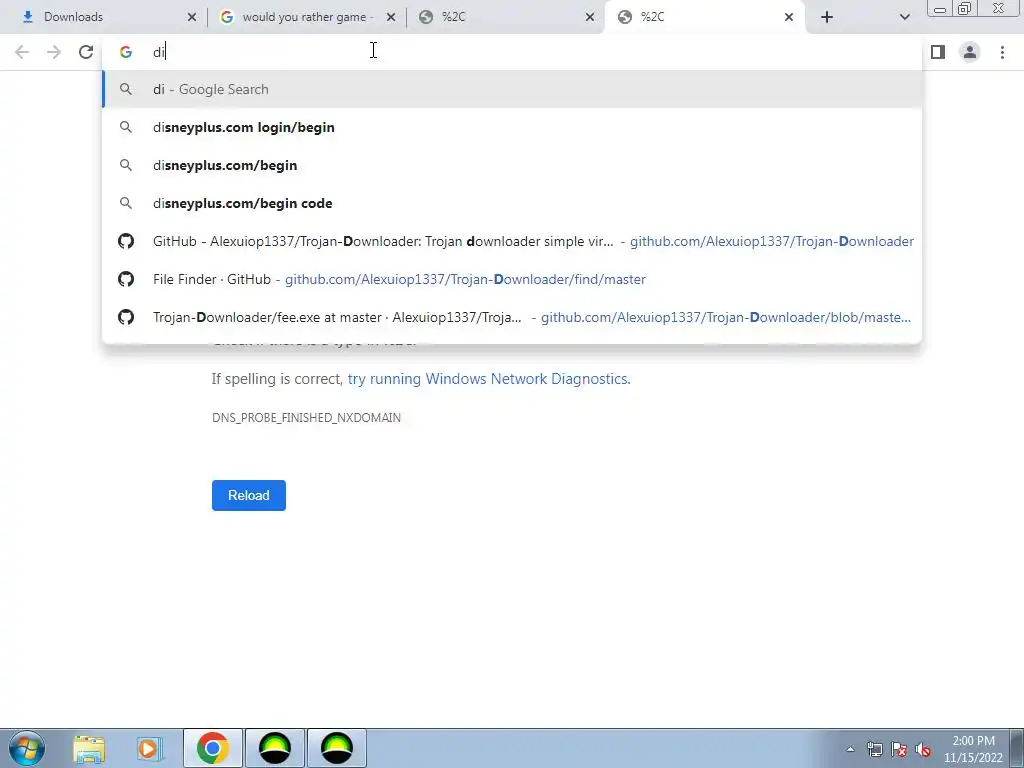Screen dimensions: 1024x768
Task: Close the Downloads tab
Action: point(191,17)
